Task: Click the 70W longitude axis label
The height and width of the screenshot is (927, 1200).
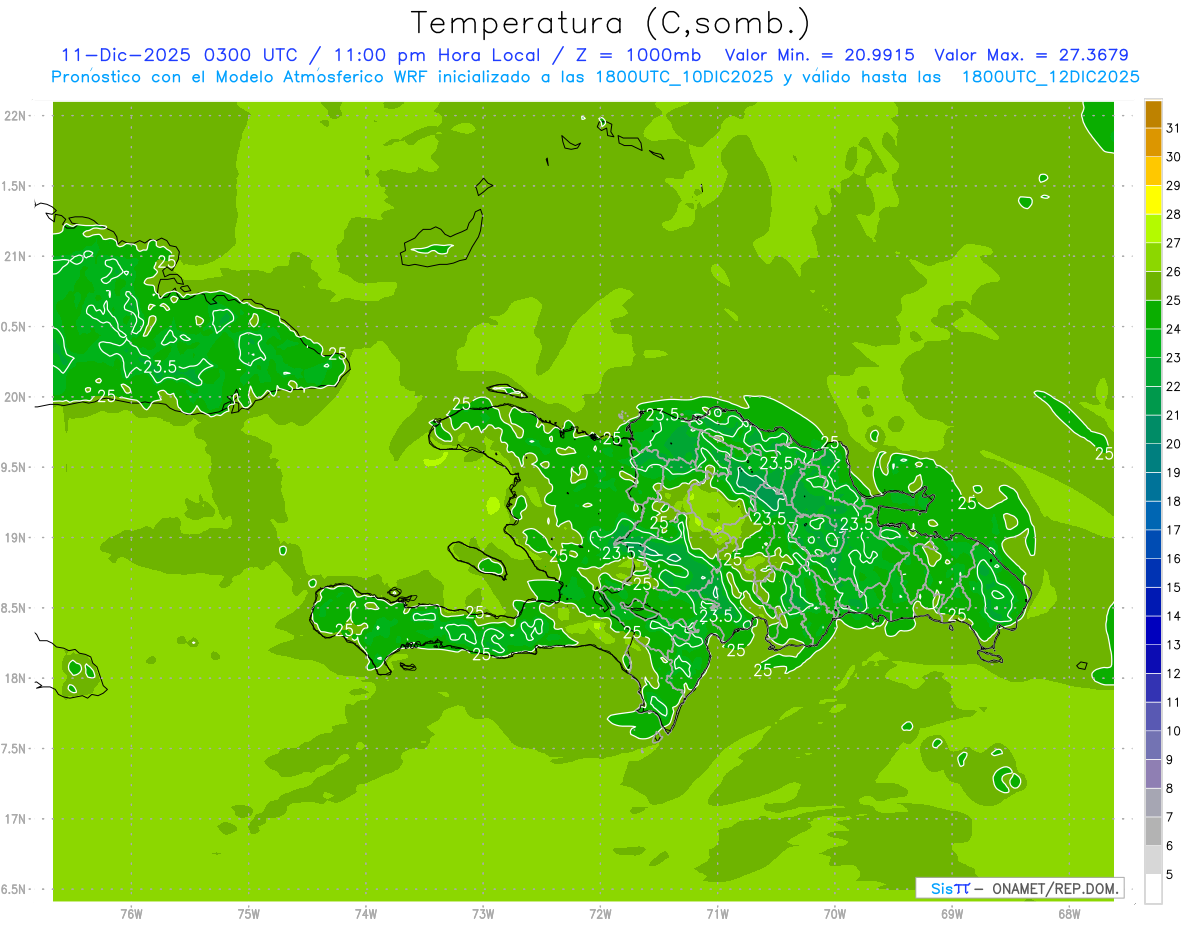Action: pyautogui.click(x=835, y=913)
